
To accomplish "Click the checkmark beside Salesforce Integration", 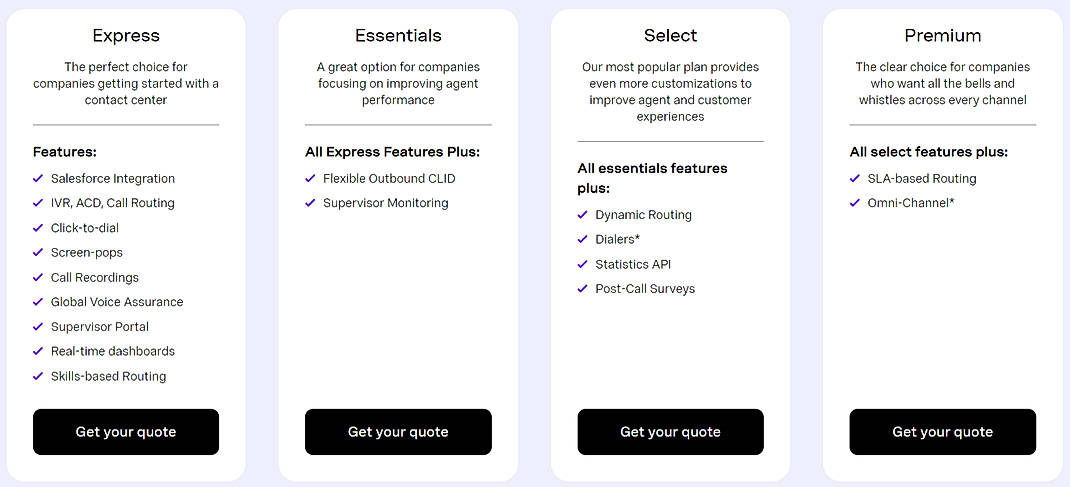I will point(38,179).
